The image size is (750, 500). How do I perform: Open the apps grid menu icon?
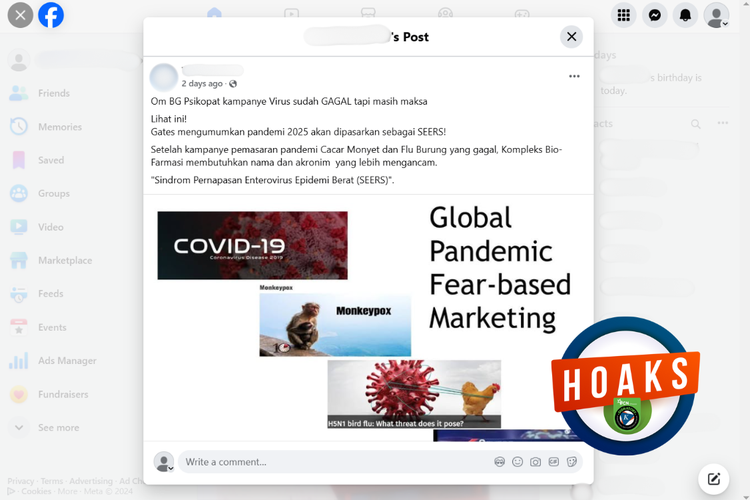tap(624, 15)
